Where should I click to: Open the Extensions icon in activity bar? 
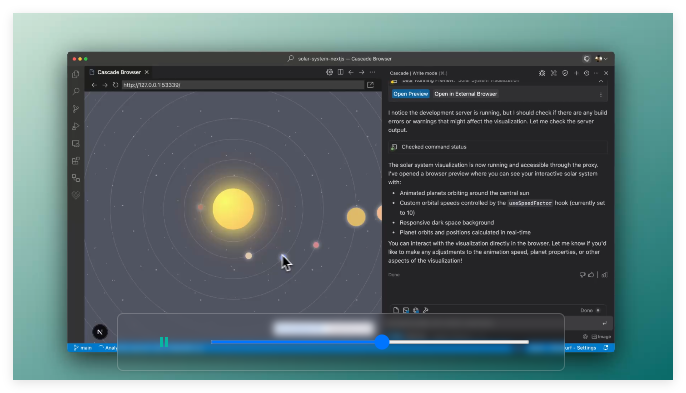(x=76, y=161)
